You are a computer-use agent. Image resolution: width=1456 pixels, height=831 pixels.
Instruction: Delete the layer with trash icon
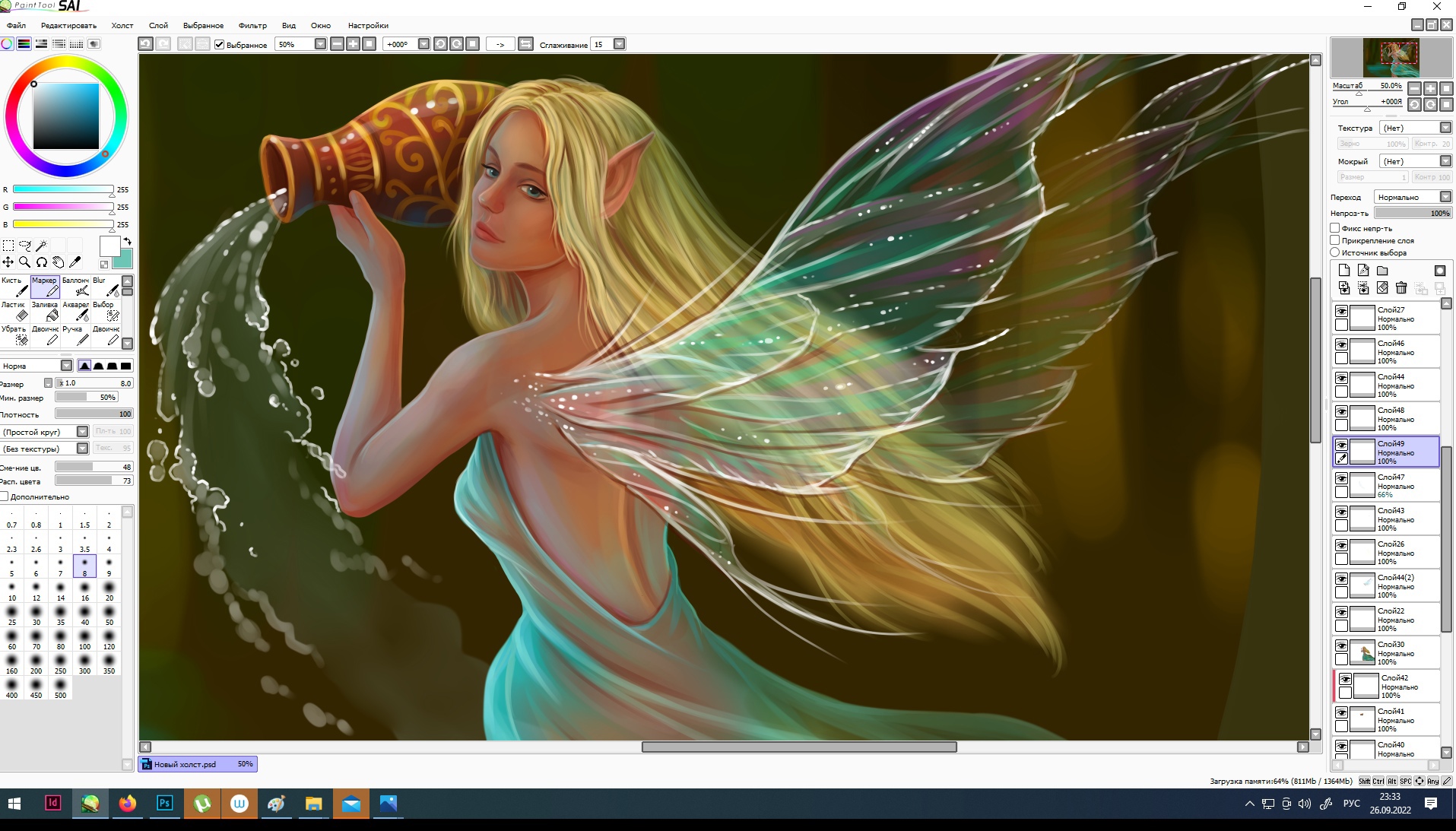[x=1401, y=288]
